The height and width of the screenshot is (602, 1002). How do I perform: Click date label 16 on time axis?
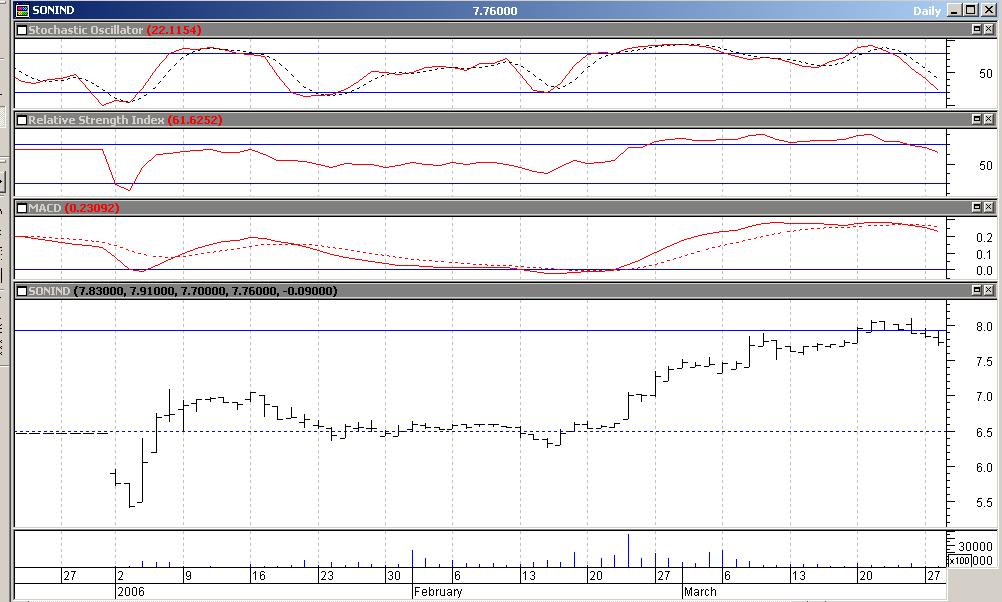pos(258,576)
